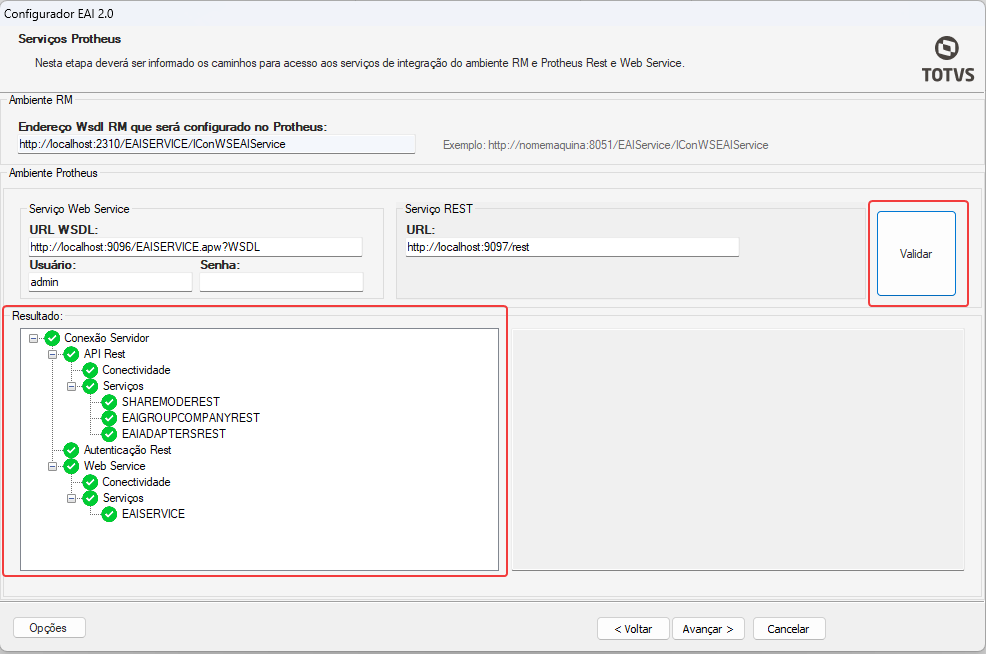This screenshot has width=986, height=654.
Task: Cancel the configuration wizard
Action: 789,629
